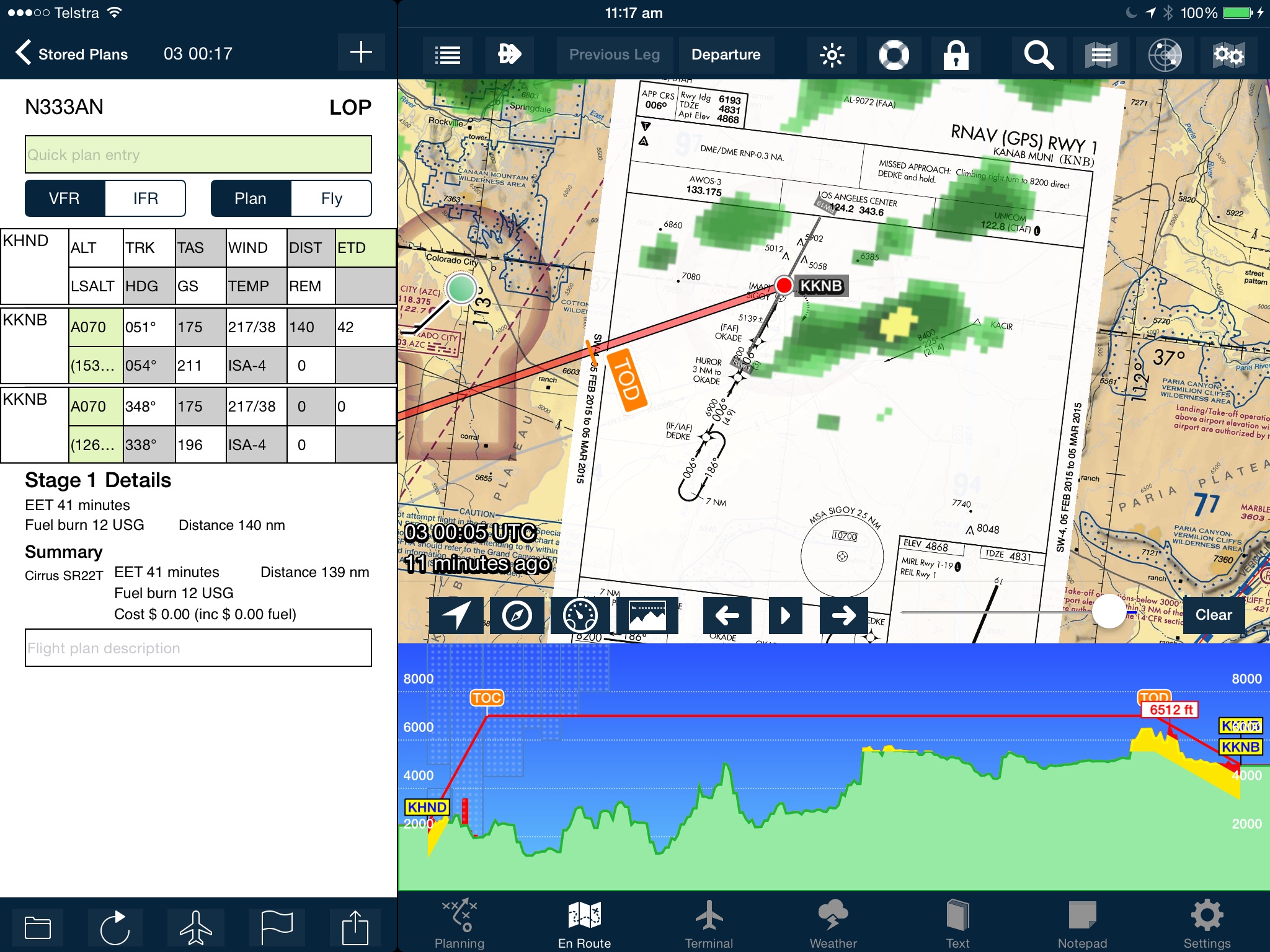Tap Quick plan entry input field
Screen dimensions: 1270x952
pyautogui.click(x=198, y=153)
